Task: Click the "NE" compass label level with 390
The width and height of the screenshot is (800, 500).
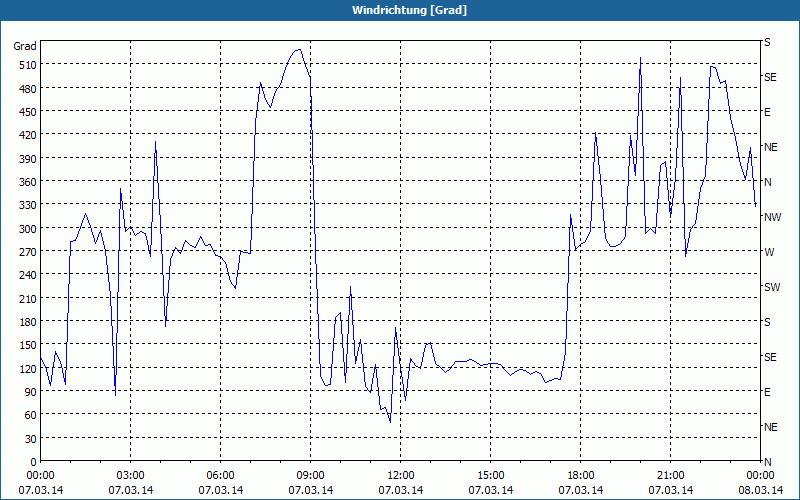Action: coord(771,147)
